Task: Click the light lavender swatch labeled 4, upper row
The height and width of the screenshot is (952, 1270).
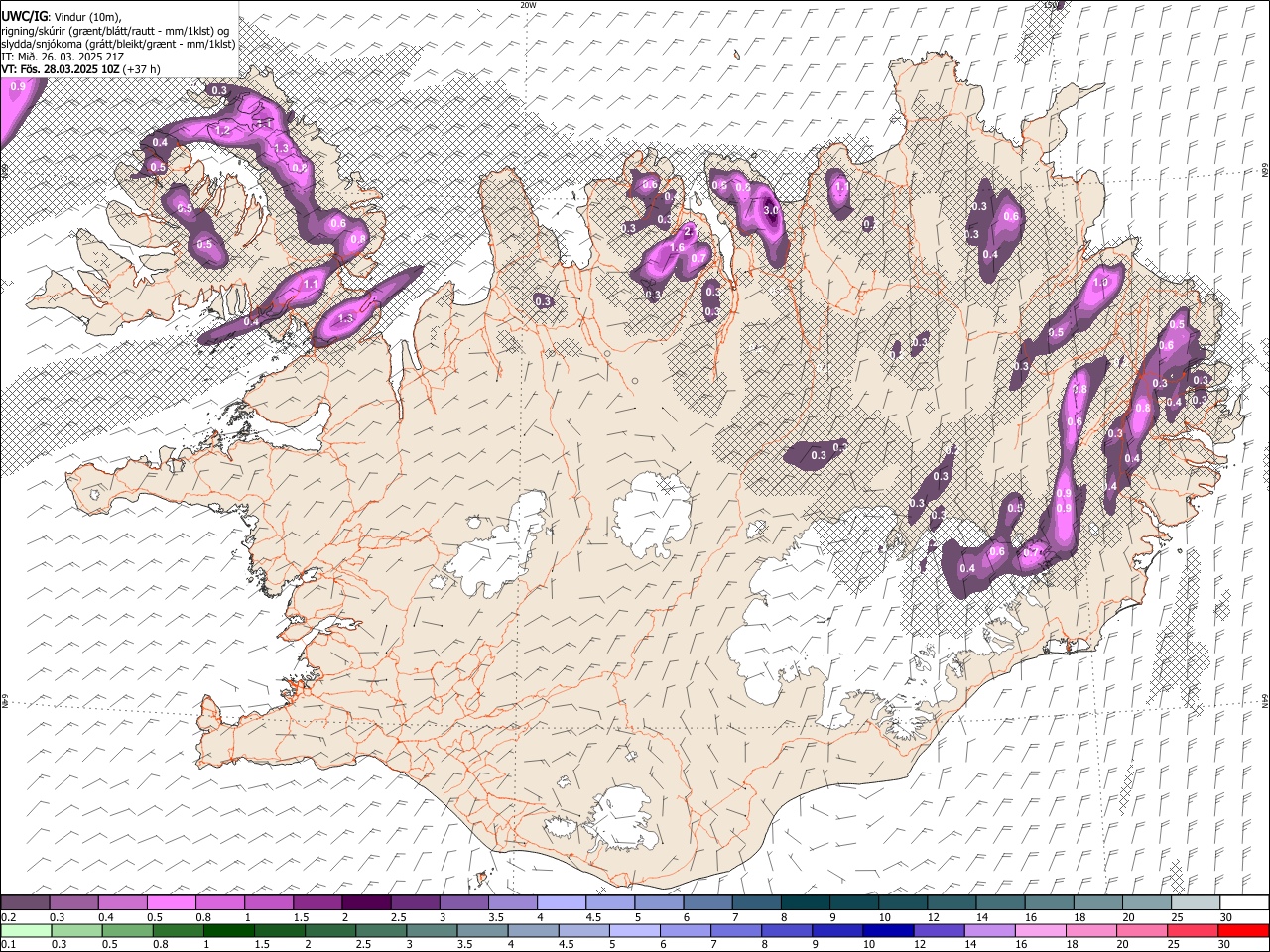Action: point(561,902)
